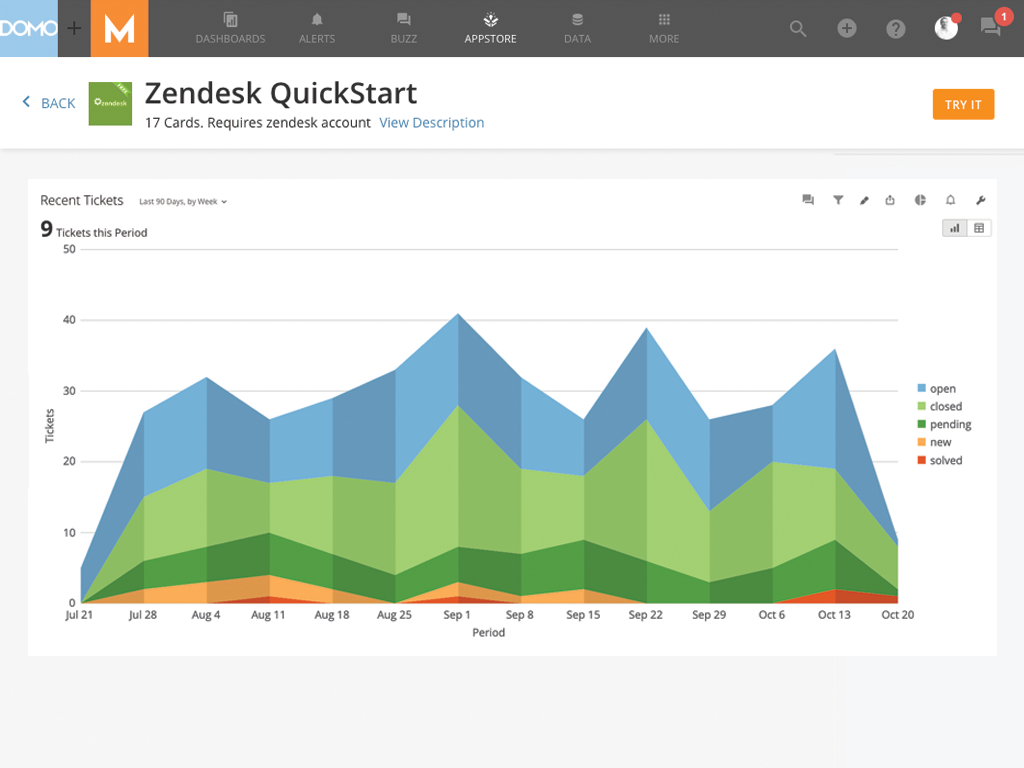Viewport: 1024px width, 768px height.
Task: Click the filter funnel icon on the card
Action: tap(838, 200)
